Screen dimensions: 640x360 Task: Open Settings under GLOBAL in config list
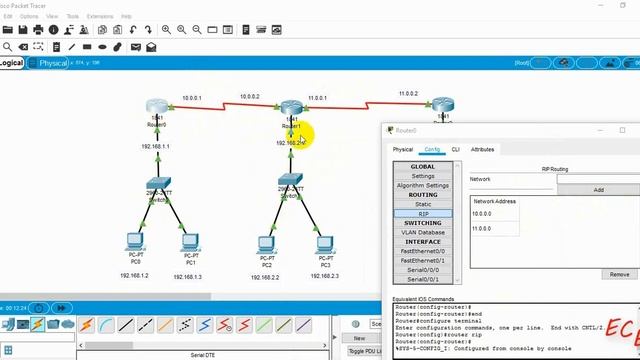coord(423,176)
